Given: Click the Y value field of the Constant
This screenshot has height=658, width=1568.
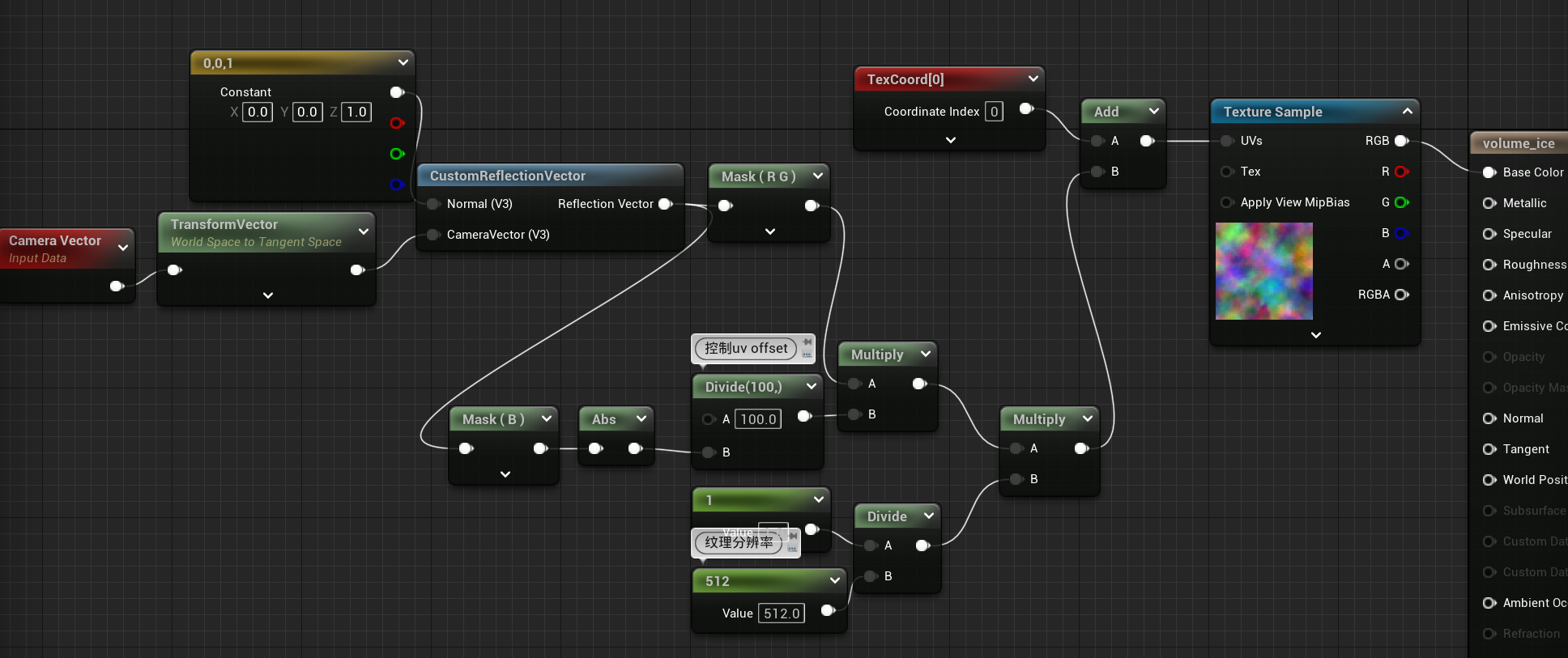Looking at the screenshot, I should [307, 112].
